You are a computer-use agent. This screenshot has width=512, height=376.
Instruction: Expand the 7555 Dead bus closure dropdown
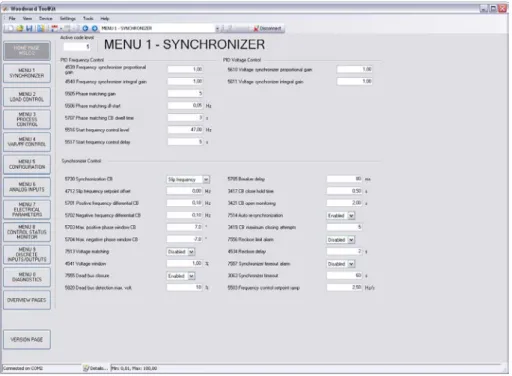[191, 276]
